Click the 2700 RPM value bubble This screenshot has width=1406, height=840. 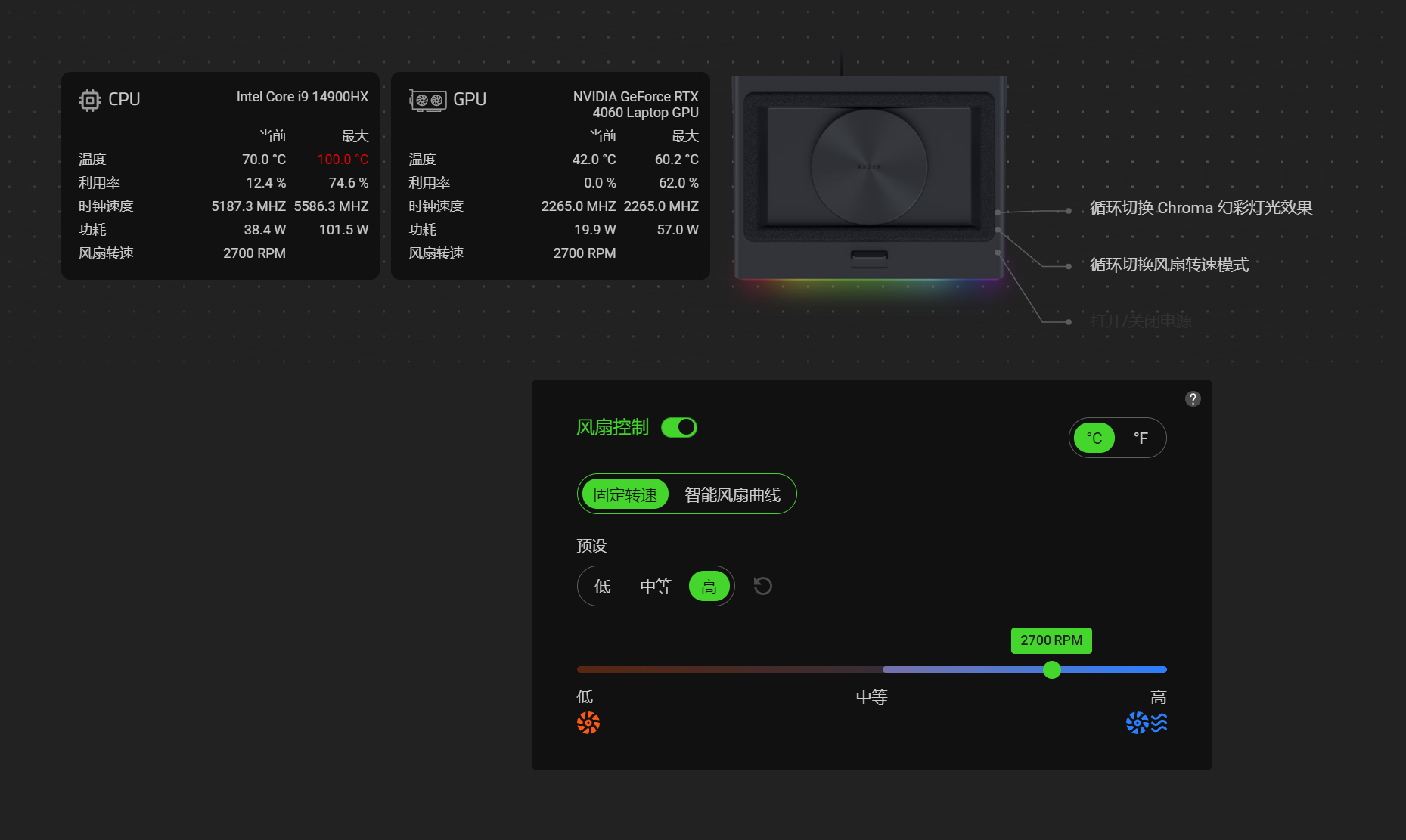1051,640
